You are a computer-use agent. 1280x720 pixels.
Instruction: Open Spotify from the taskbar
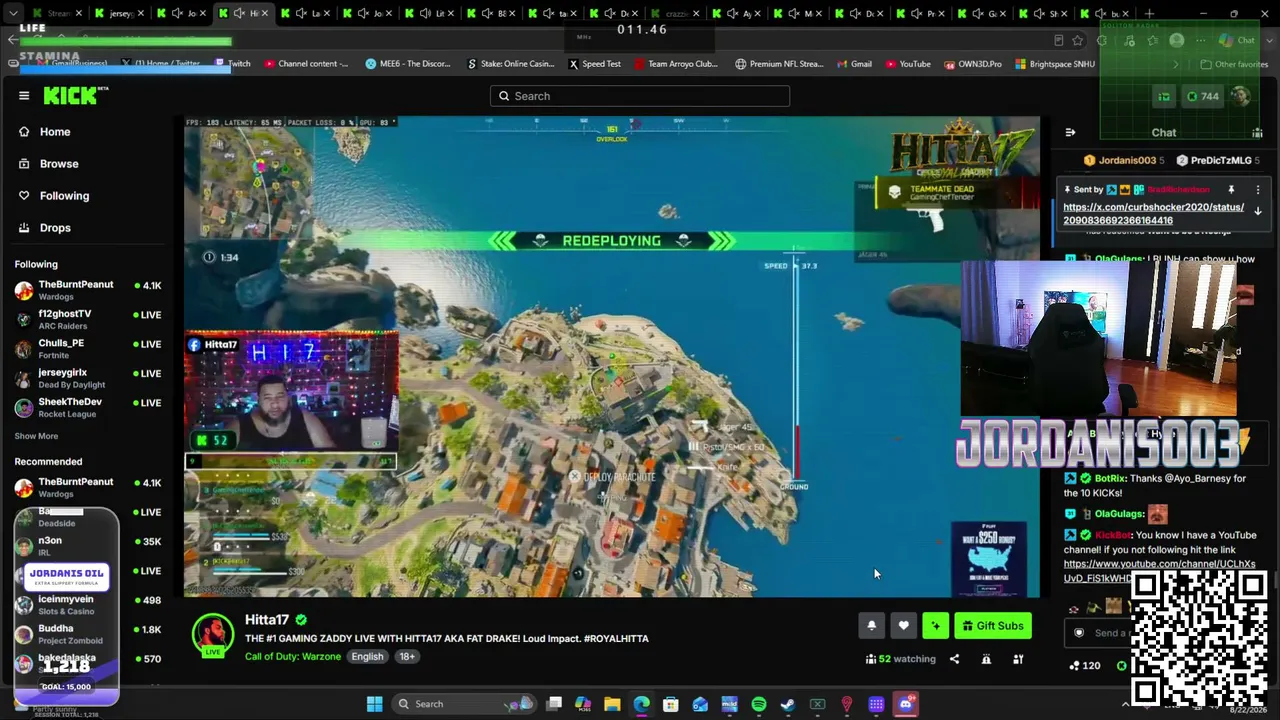pyautogui.click(x=759, y=704)
